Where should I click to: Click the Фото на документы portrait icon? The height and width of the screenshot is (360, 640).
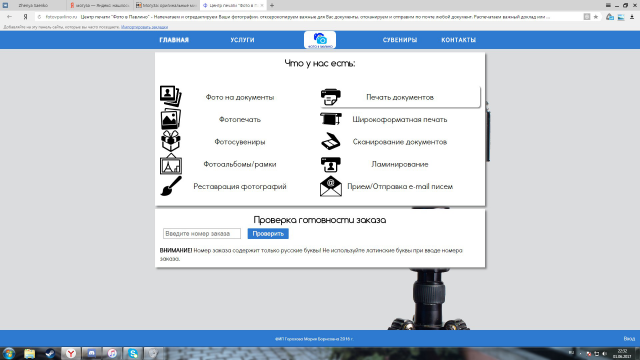click(x=171, y=96)
